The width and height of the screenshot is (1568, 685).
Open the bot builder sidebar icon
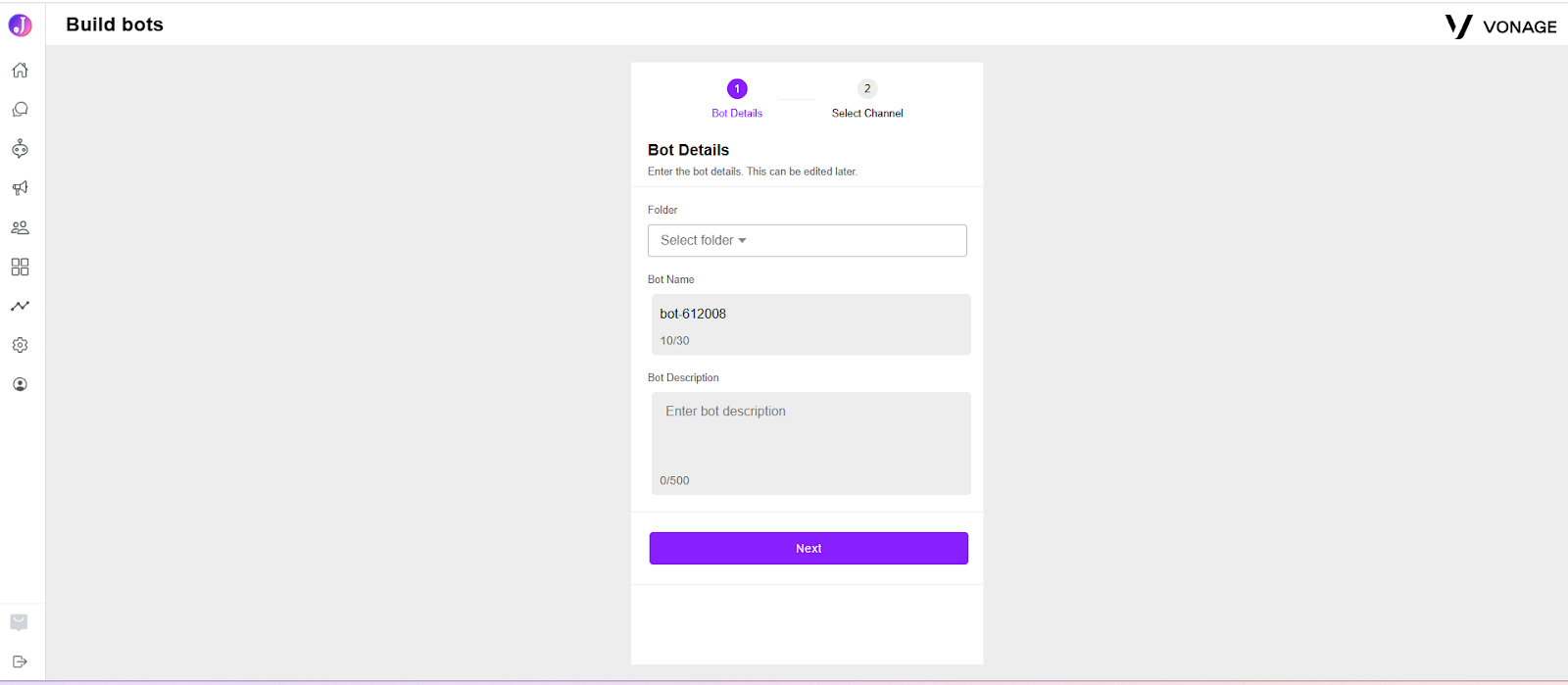(x=20, y=149)
